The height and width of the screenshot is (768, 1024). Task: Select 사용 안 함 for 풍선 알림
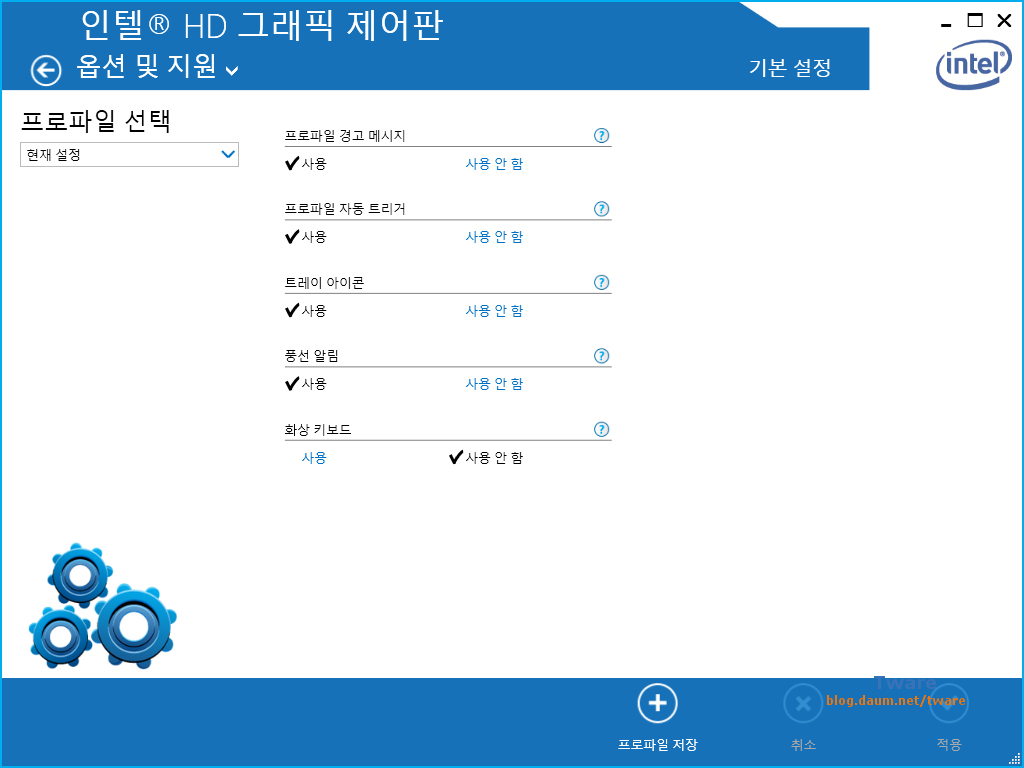(x=494, y=384)
